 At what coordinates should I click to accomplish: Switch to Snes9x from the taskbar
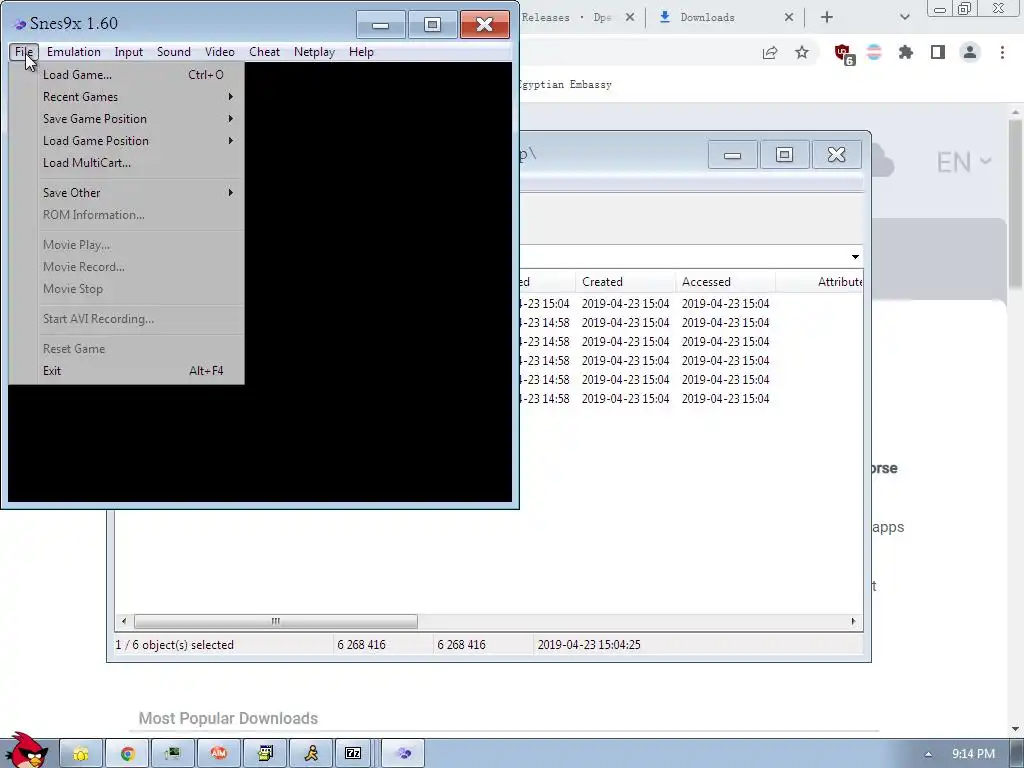(404, 754)
